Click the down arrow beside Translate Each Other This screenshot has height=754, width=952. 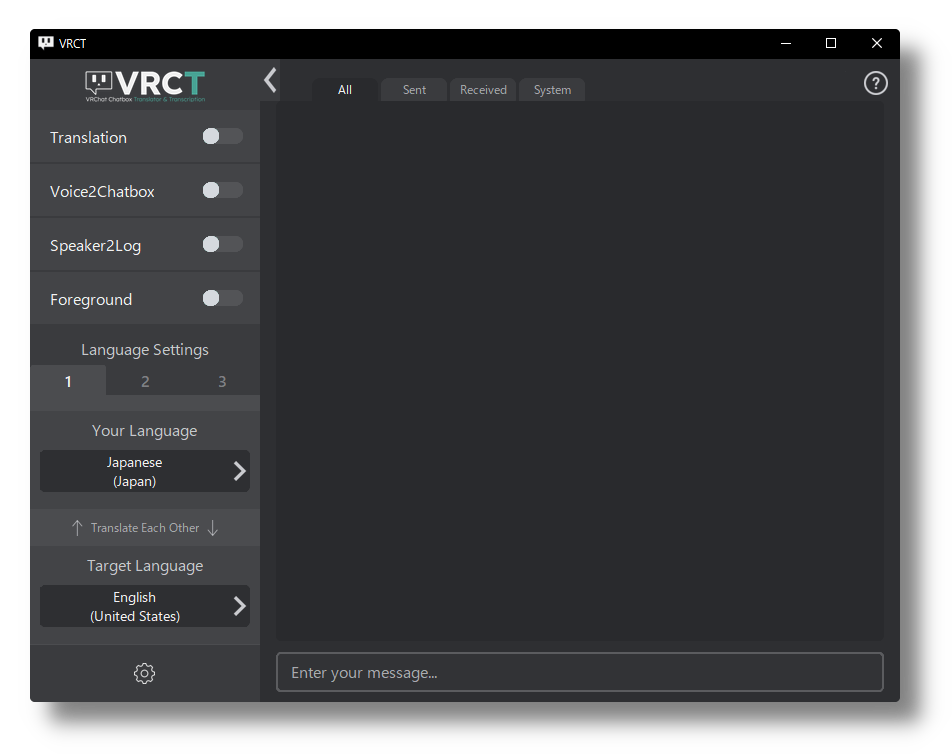click(x=212, y=528)
